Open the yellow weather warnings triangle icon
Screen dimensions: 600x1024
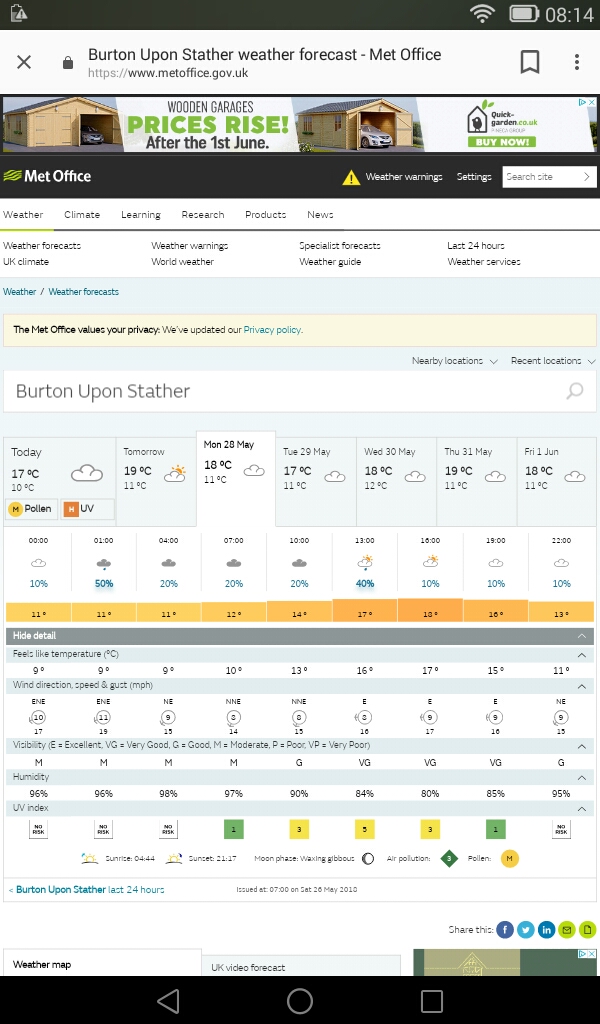pos(351,177)
